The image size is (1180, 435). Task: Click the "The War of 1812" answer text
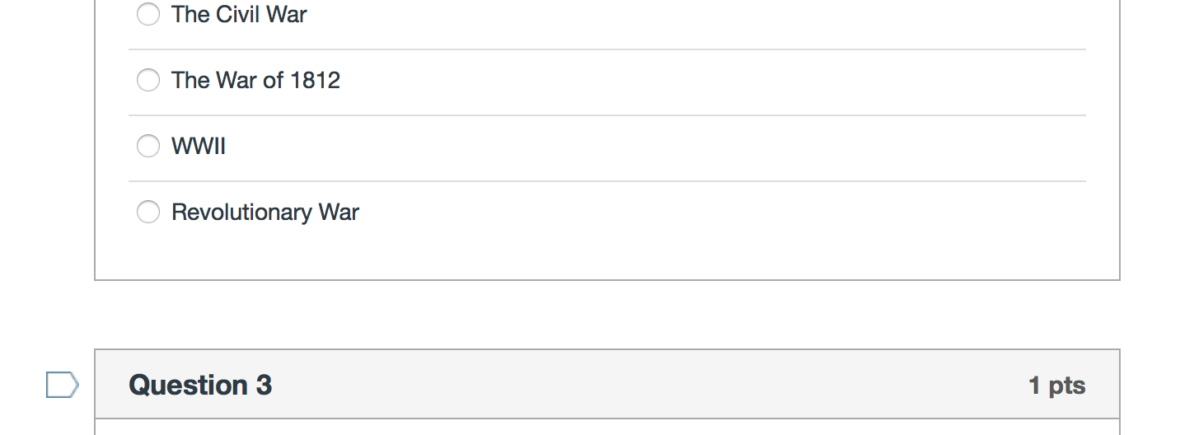(255, 81)
